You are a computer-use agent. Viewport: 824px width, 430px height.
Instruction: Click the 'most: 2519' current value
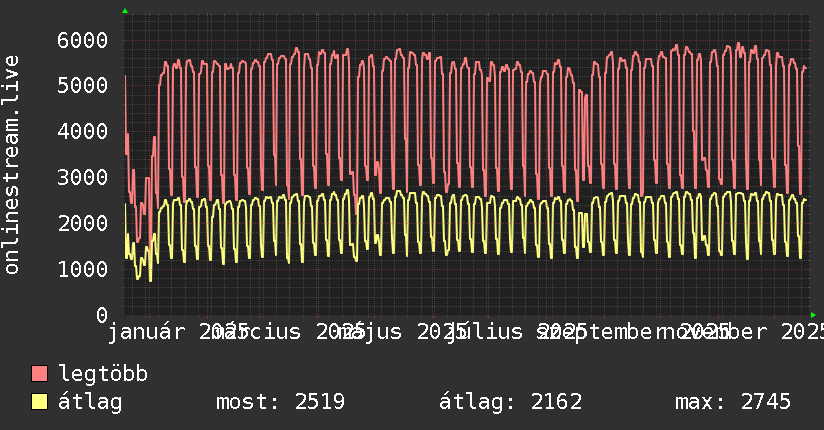tap(280, 403)
